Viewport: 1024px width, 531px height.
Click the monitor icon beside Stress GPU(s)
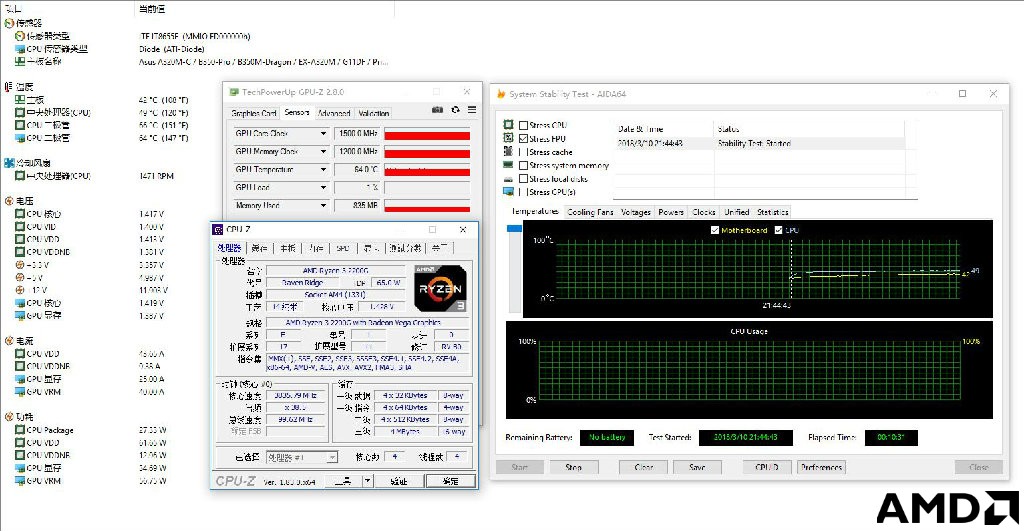click(508, 191)
